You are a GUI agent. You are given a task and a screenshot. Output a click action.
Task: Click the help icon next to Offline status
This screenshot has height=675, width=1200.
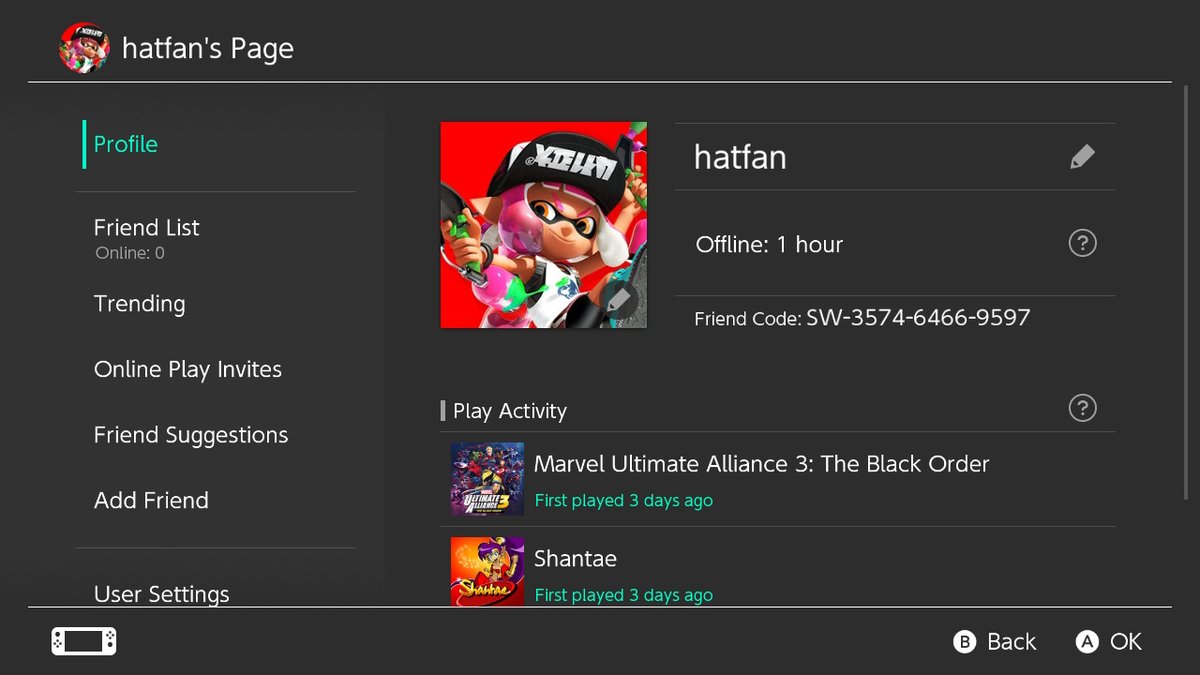point(1082,242)
